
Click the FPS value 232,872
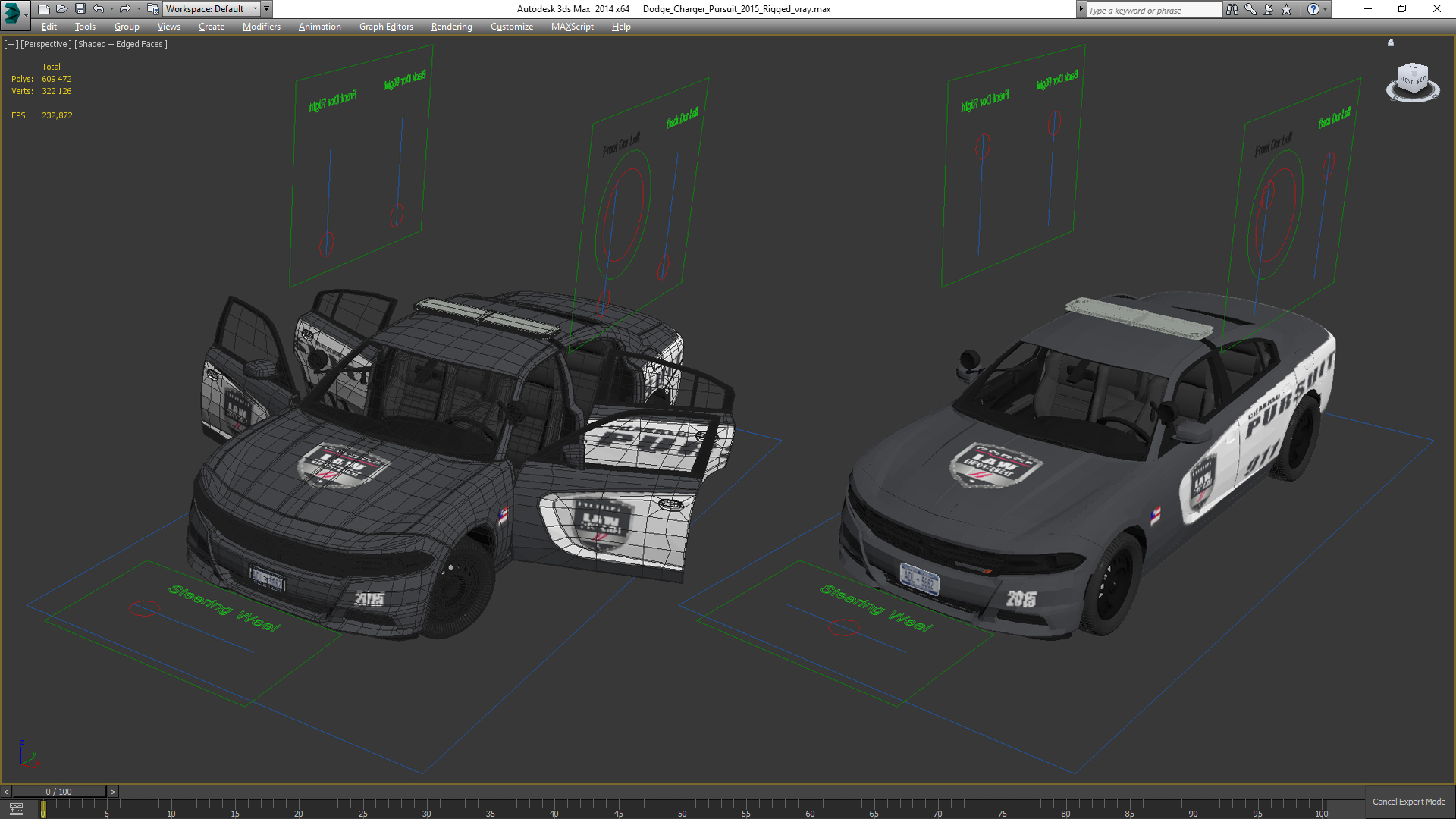tap(57, 115)
